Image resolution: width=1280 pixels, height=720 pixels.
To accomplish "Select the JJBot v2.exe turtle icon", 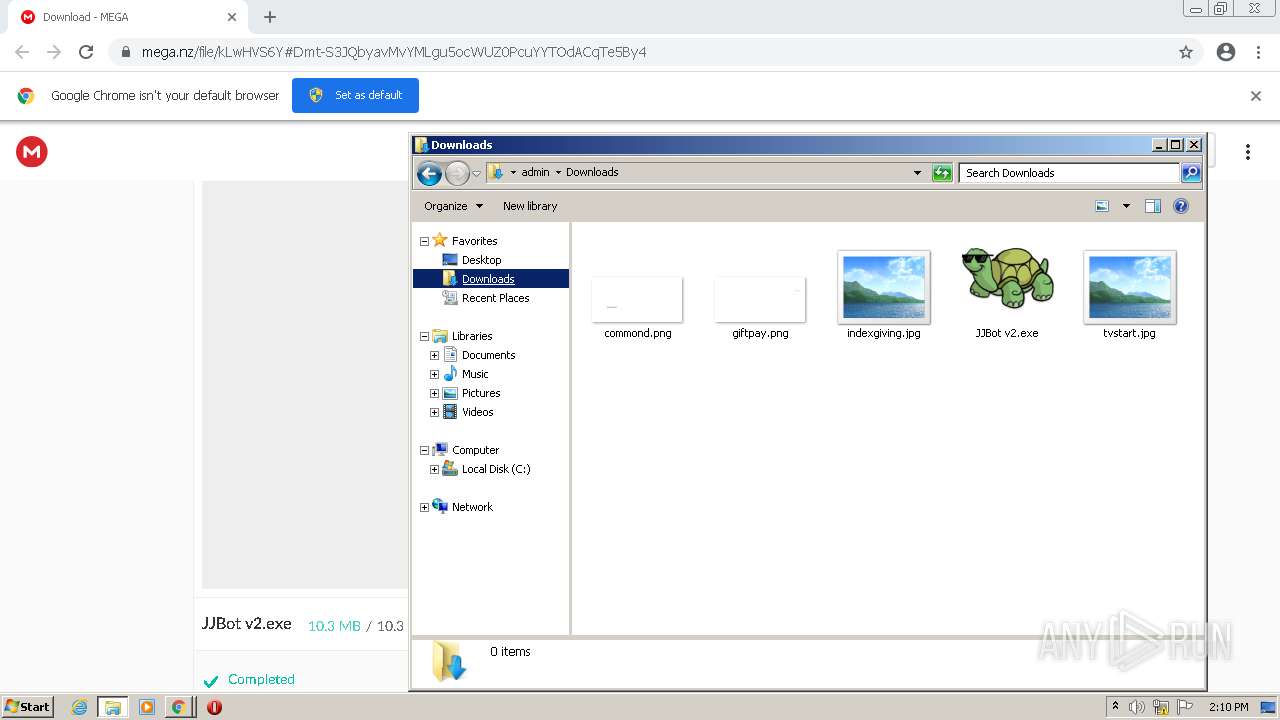I will (x=1007, y=278).
